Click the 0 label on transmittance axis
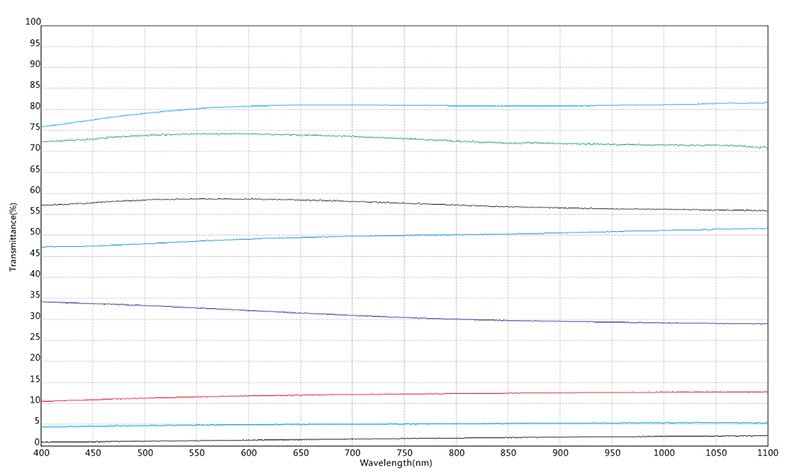 (37, 442)
